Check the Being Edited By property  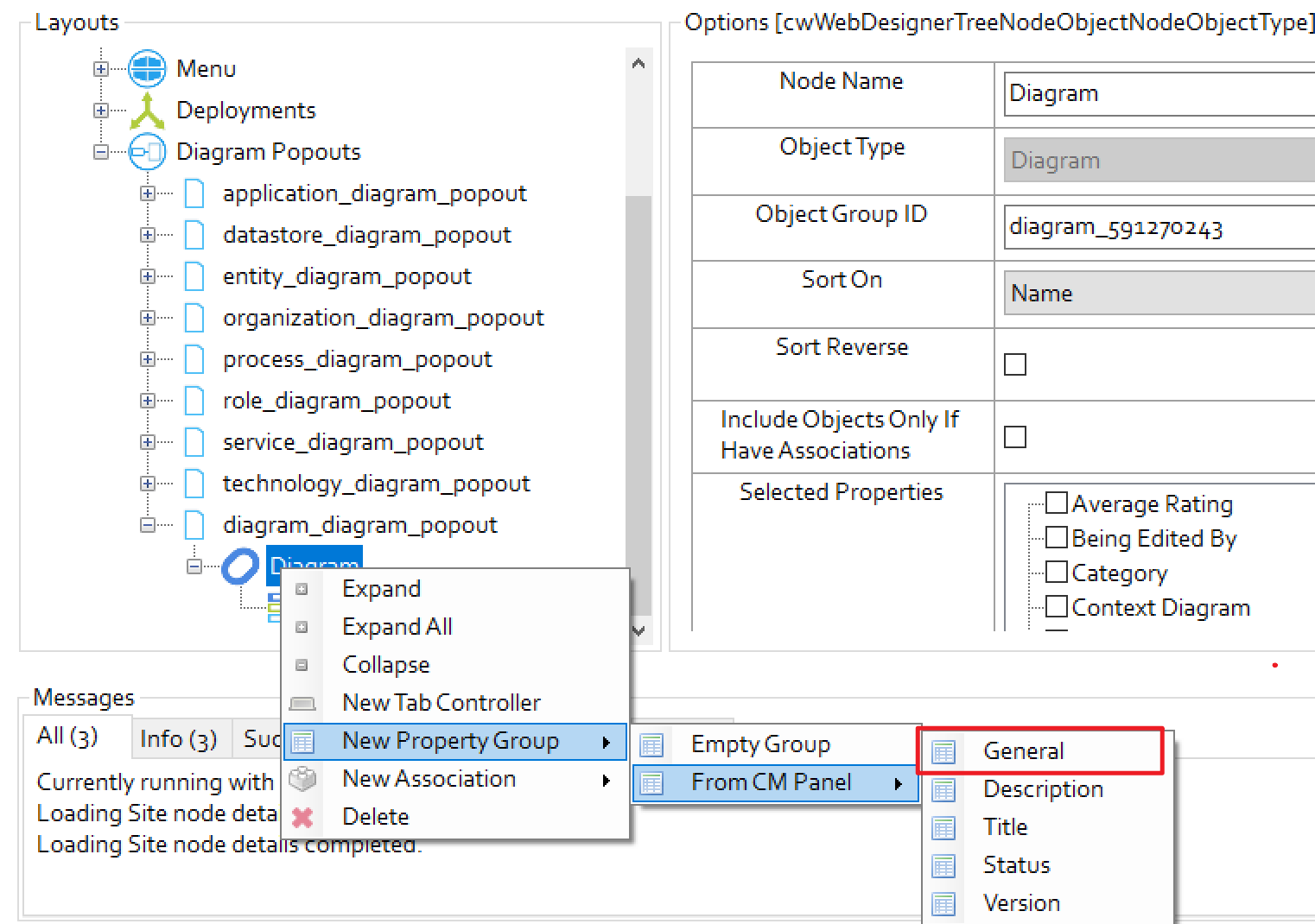click(1056, 537)
